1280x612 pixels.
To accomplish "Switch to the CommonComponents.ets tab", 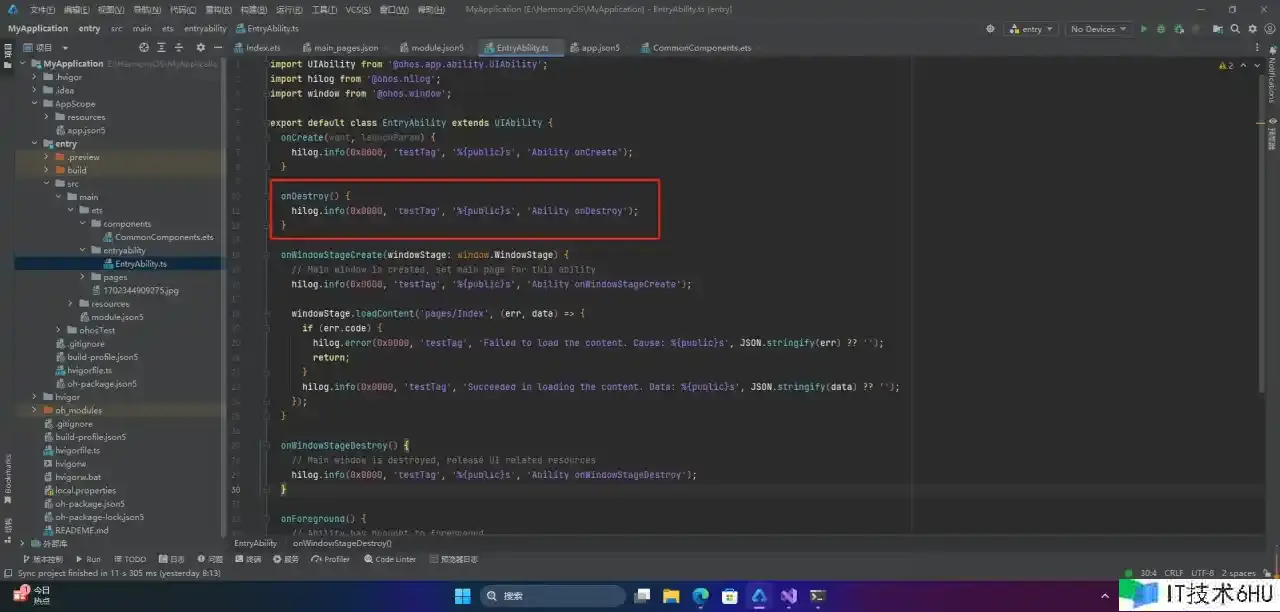I will click(696, 47).
